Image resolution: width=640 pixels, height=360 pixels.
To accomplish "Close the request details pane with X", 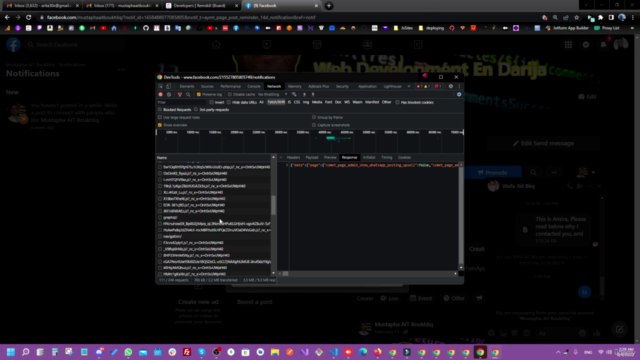I will coord(281,157).
